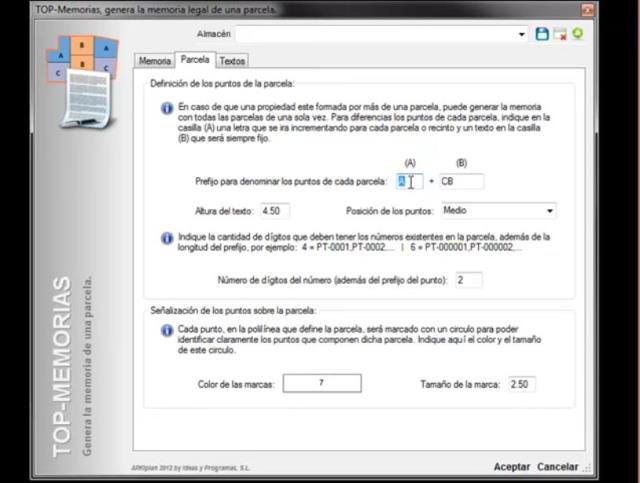Image resolution: width=640 pixels, height=483 pixels.
Task: Click the info icon about circle markers
Action: pos(167,330)
